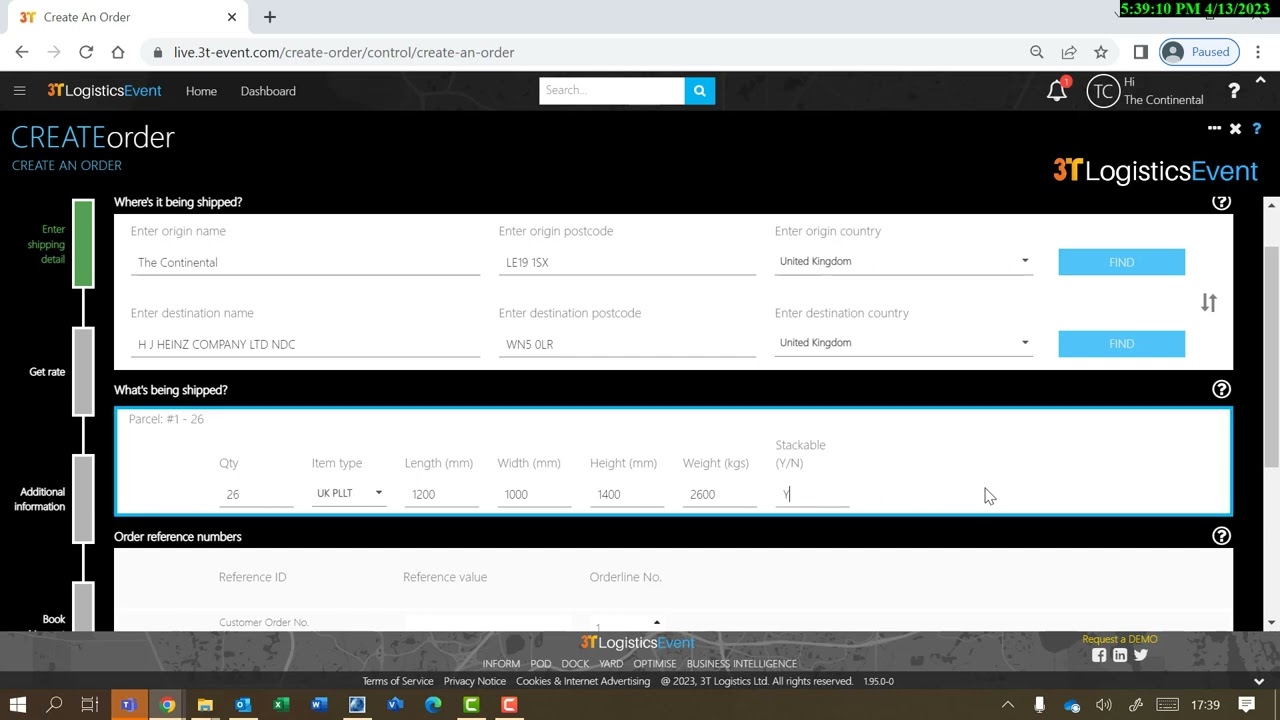Click the top search box

click(612, 90)
